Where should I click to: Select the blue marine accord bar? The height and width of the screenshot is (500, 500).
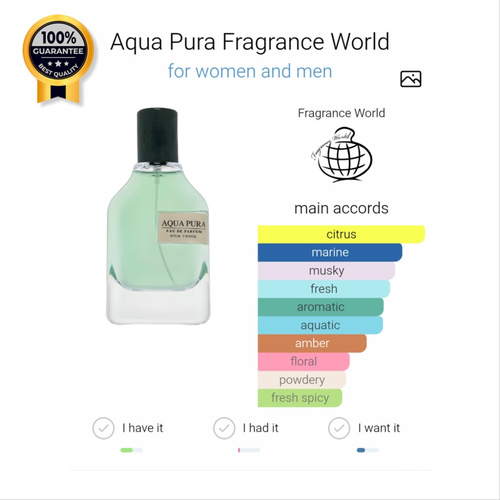330,252
